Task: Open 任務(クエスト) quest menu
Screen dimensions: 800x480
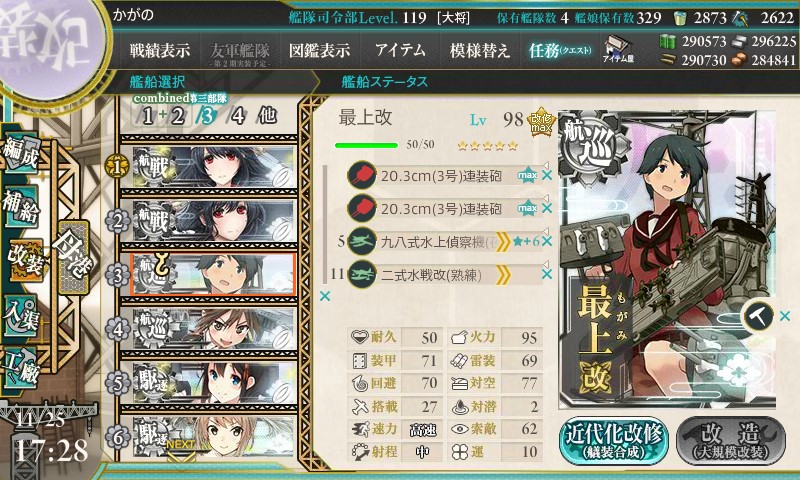Action: coord(560,50)
